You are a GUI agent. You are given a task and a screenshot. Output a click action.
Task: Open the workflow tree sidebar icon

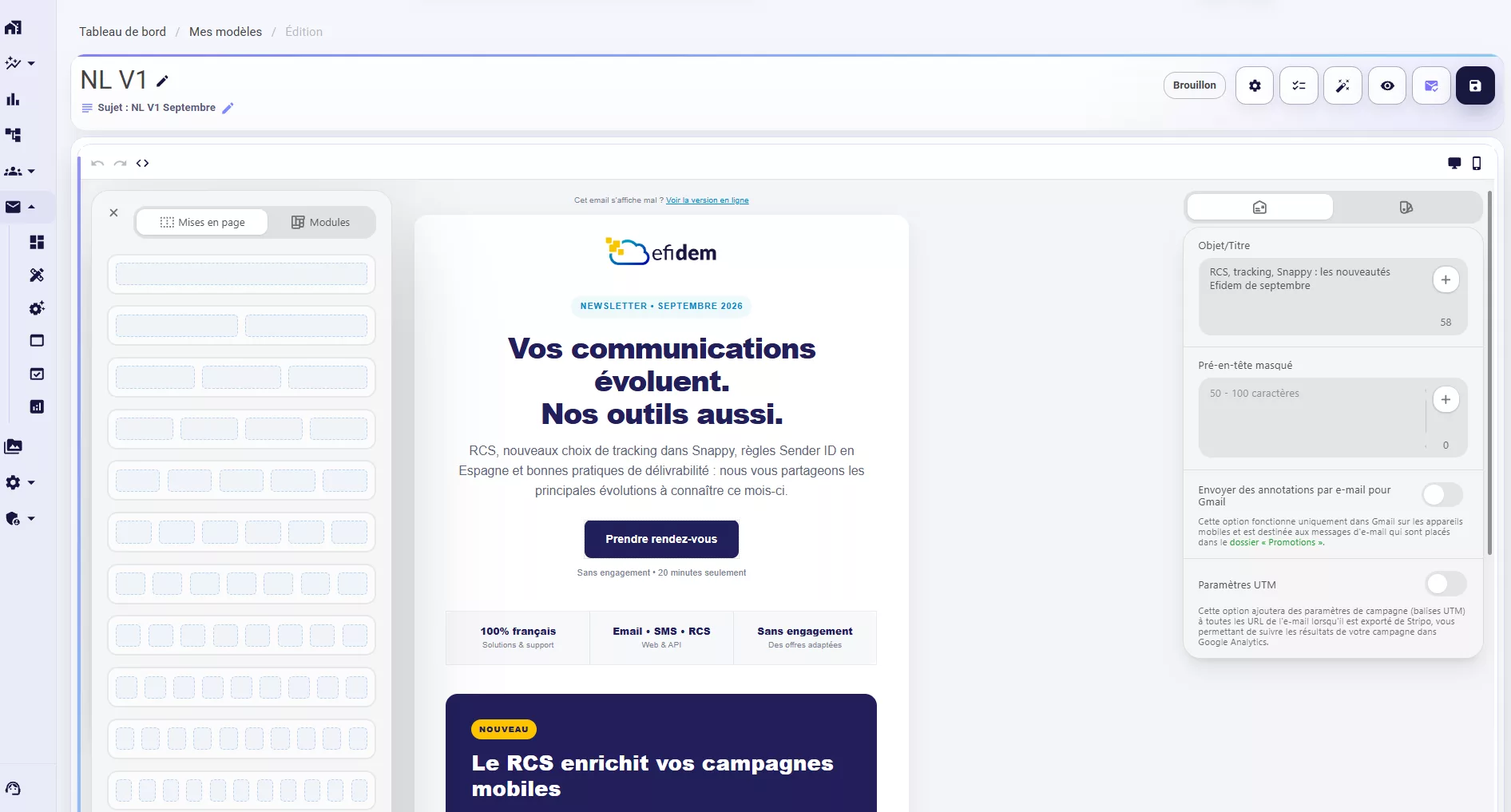13,135
